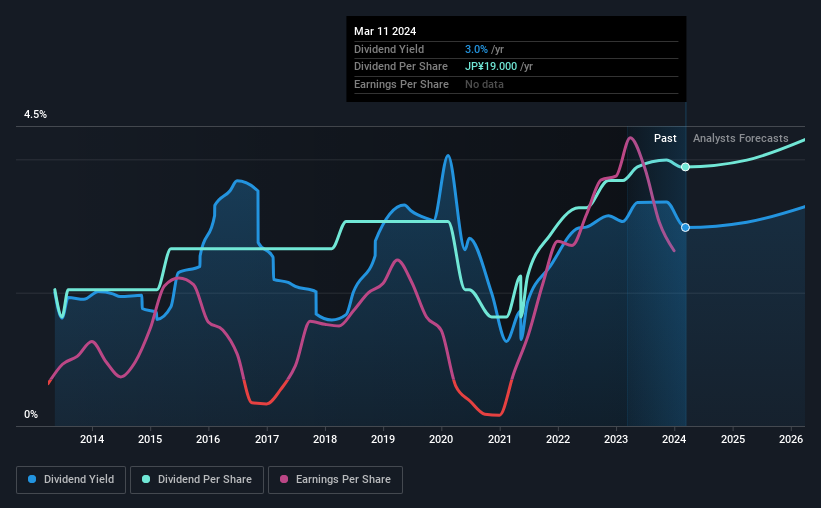Image resolution: width=821 pixels, height=508 pixels.
Task: Click the 'Mar 11 2024' tooltip date
Action: click(385, 31)
